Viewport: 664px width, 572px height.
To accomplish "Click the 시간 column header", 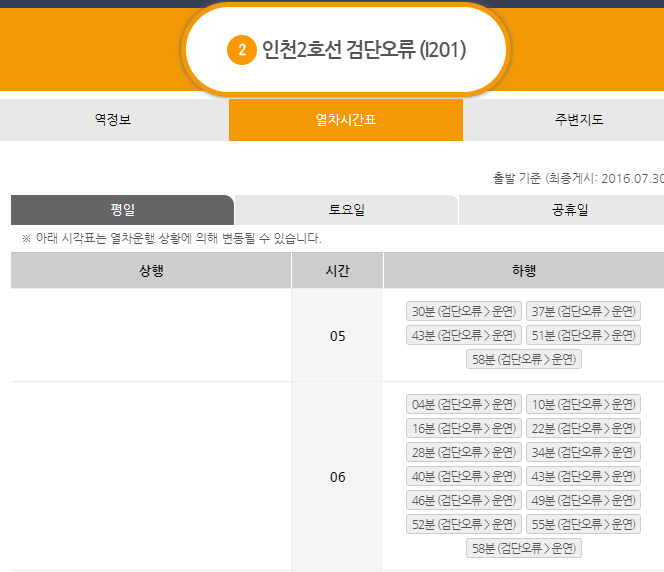I will point(338,270).
